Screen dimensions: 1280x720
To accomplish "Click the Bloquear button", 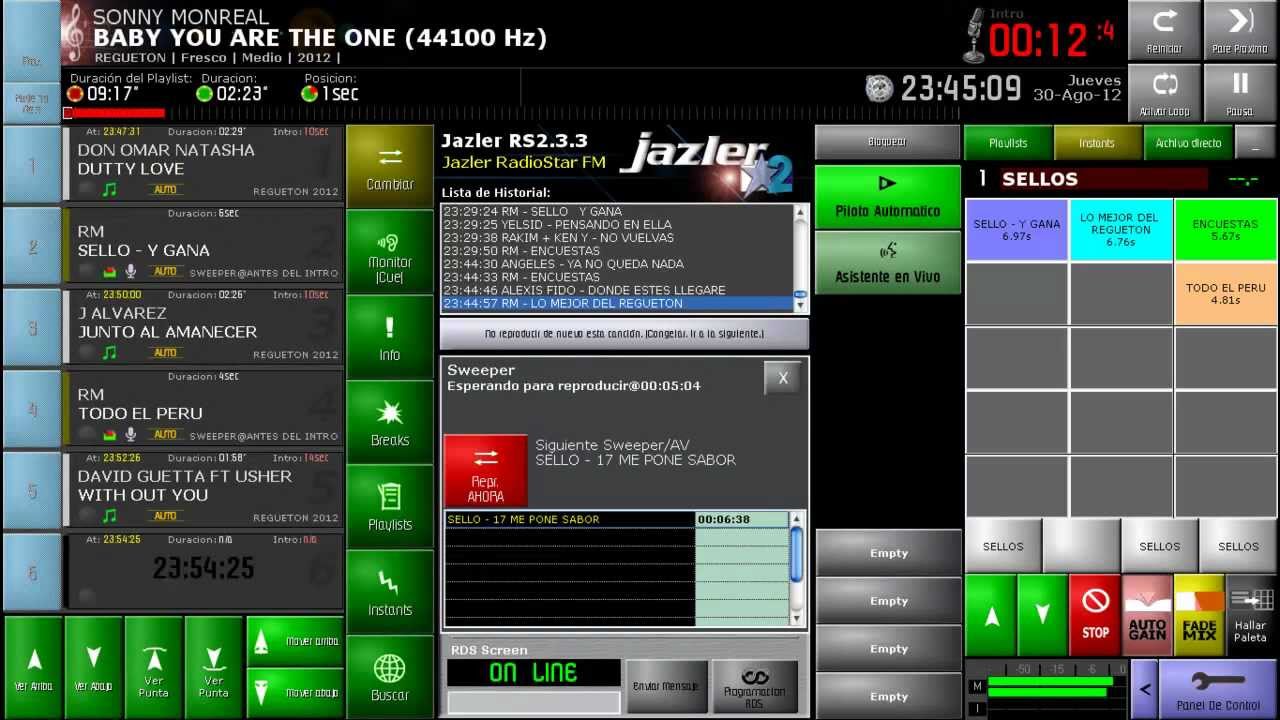I will (x=888, y=142).
